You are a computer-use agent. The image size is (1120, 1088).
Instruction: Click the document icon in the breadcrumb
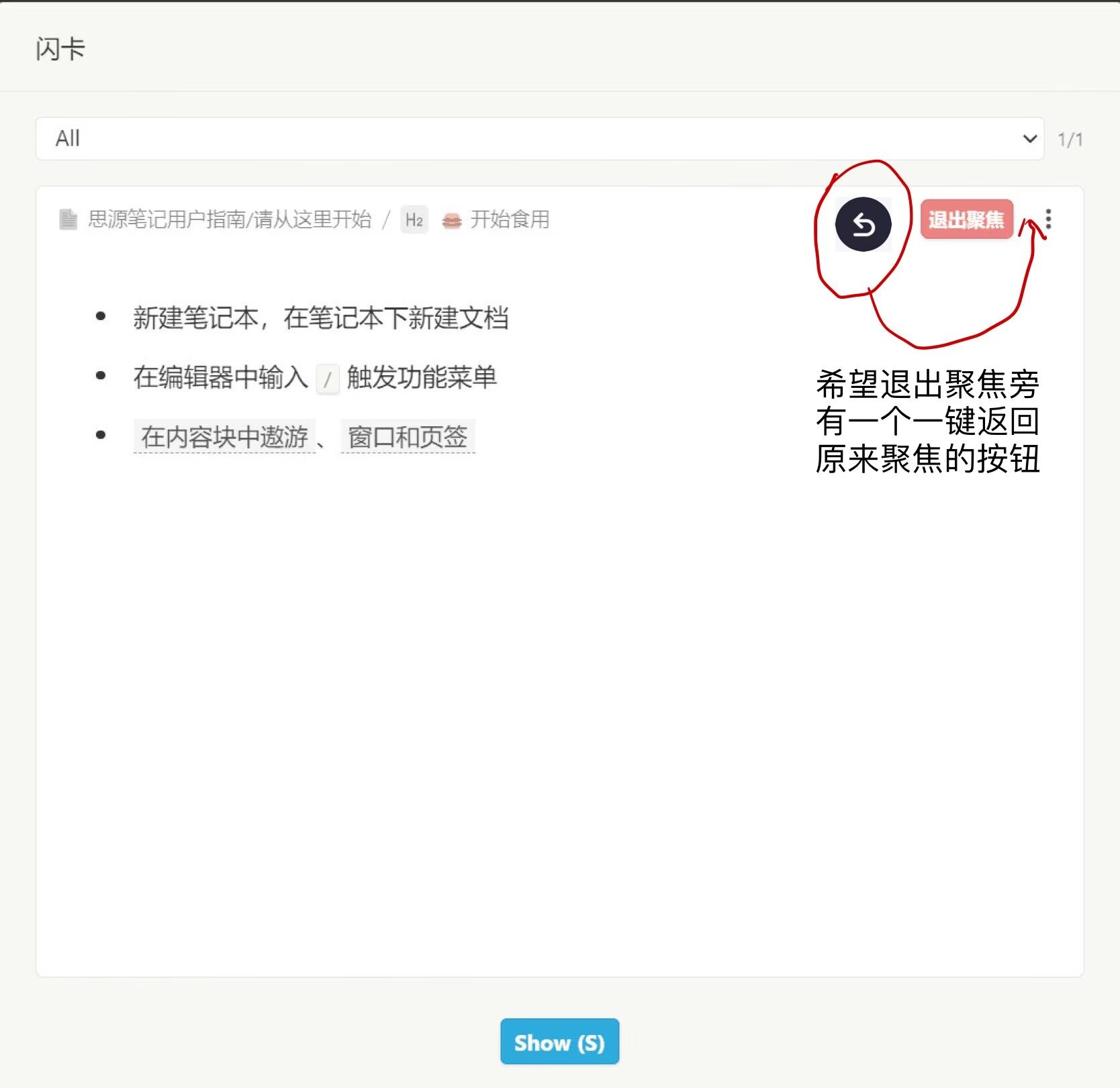68,219
